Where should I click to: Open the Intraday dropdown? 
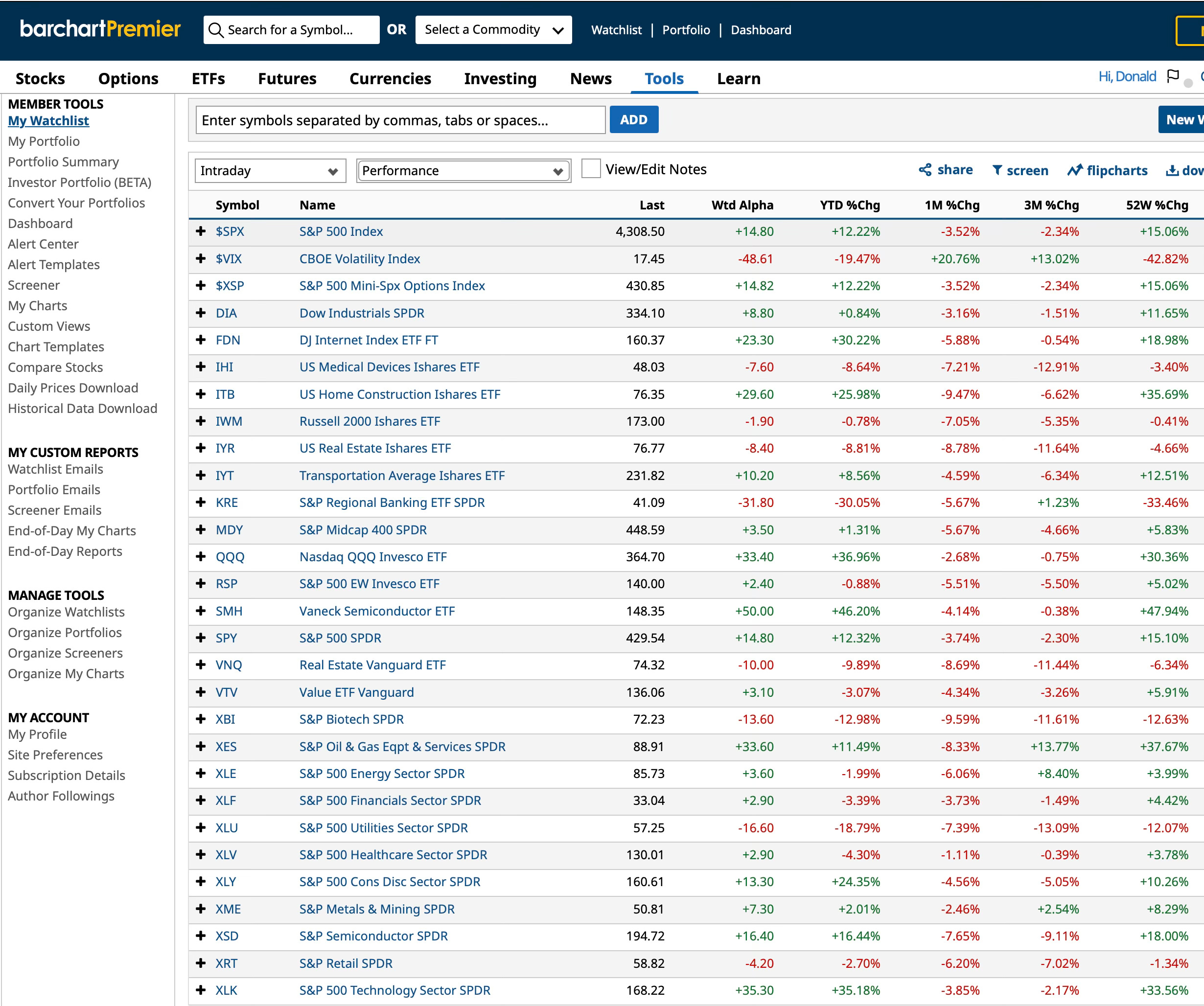point(270,171)
